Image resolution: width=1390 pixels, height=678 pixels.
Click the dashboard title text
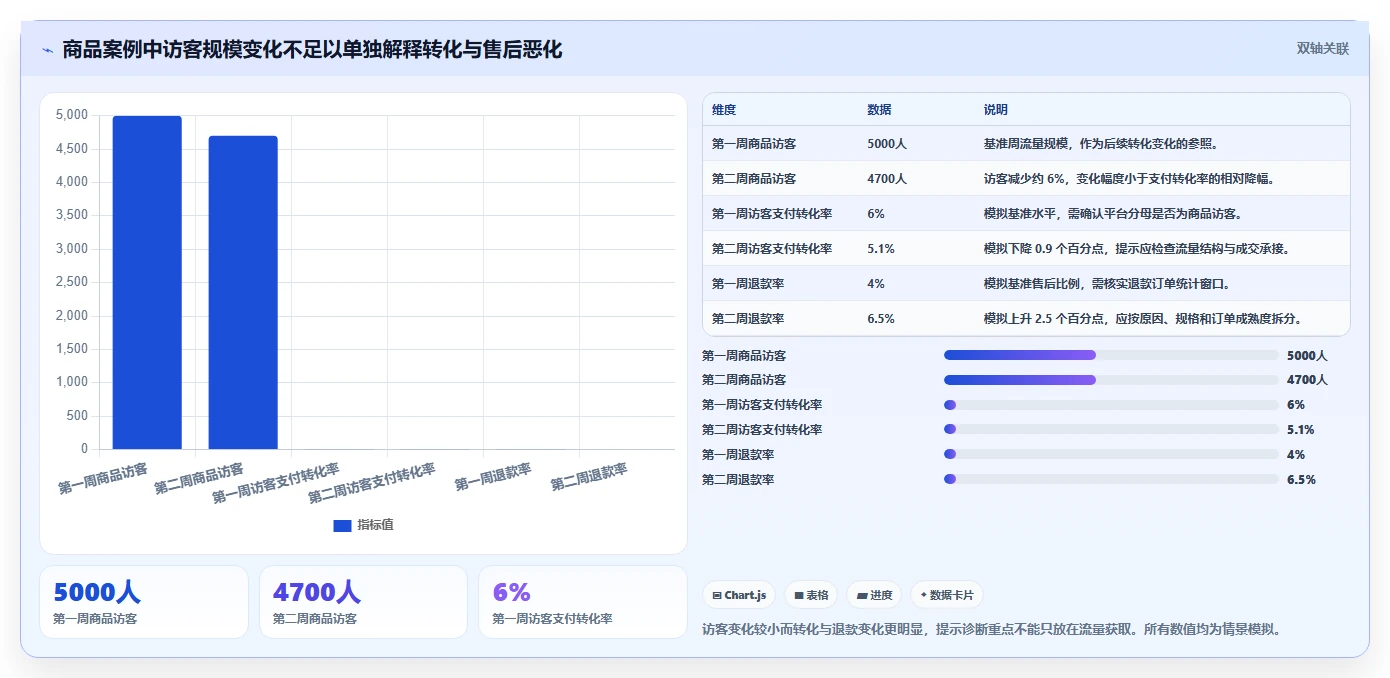pyautogui.click(x=312, y=49)
